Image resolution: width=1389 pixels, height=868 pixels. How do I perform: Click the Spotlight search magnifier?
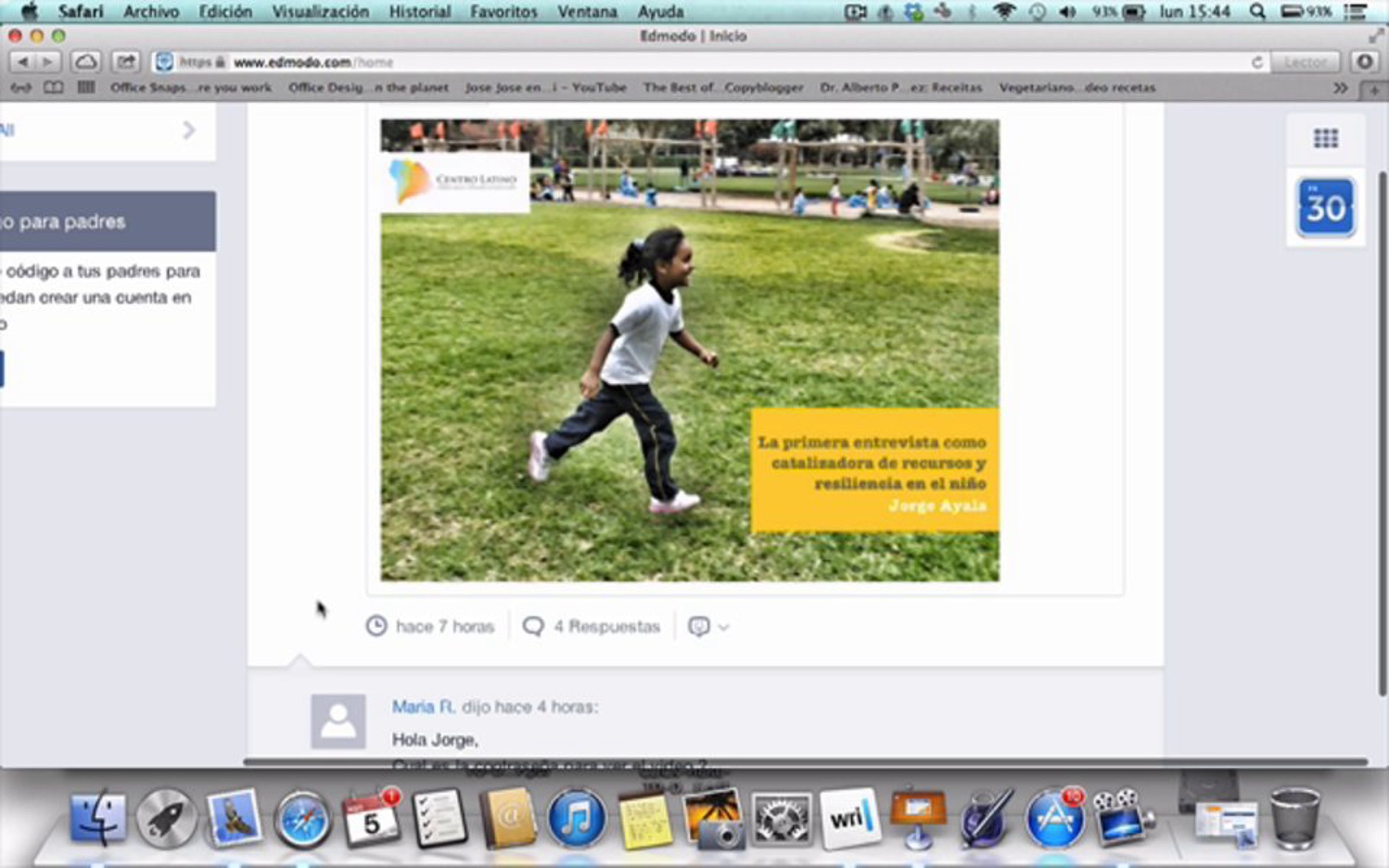(1256, 12)
